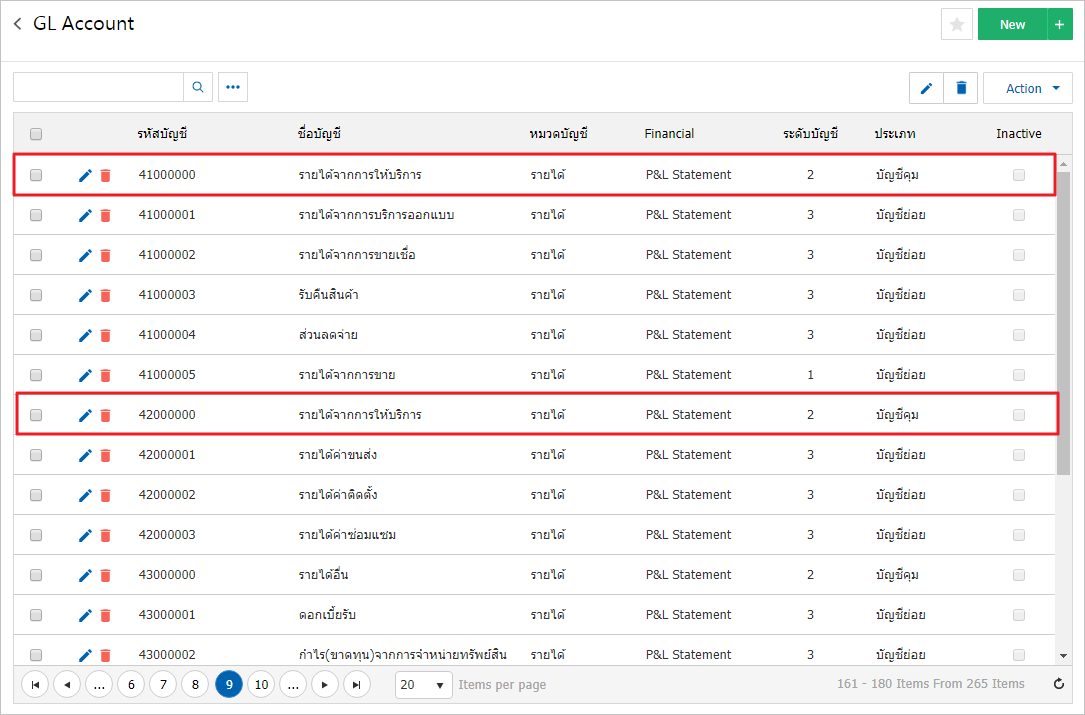Go back using the GL Account arrow

[x=17, y=24]
